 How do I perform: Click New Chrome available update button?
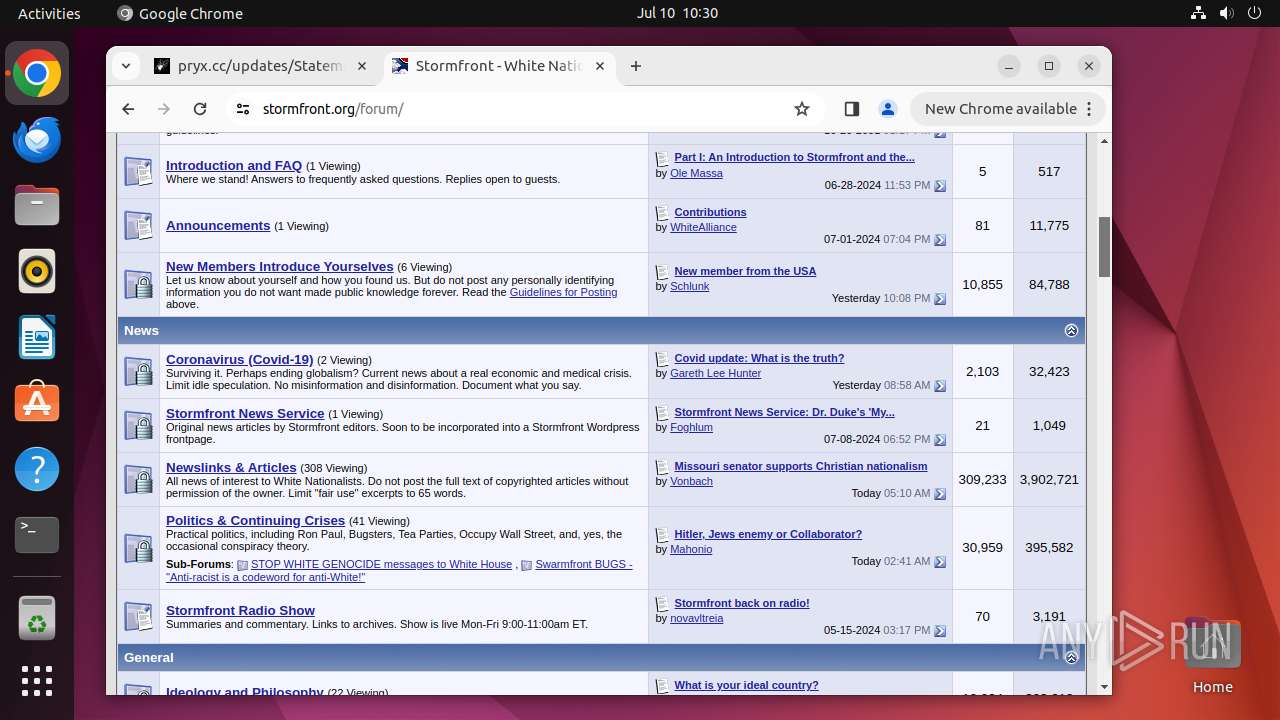point(1008,109)
